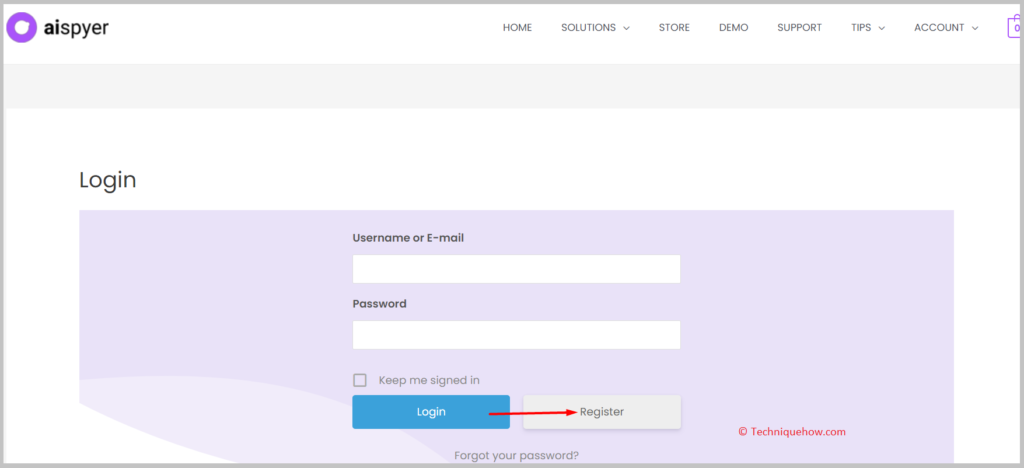Click the Login page heading
Screen dimensions: 1024x468
point(108,179)
